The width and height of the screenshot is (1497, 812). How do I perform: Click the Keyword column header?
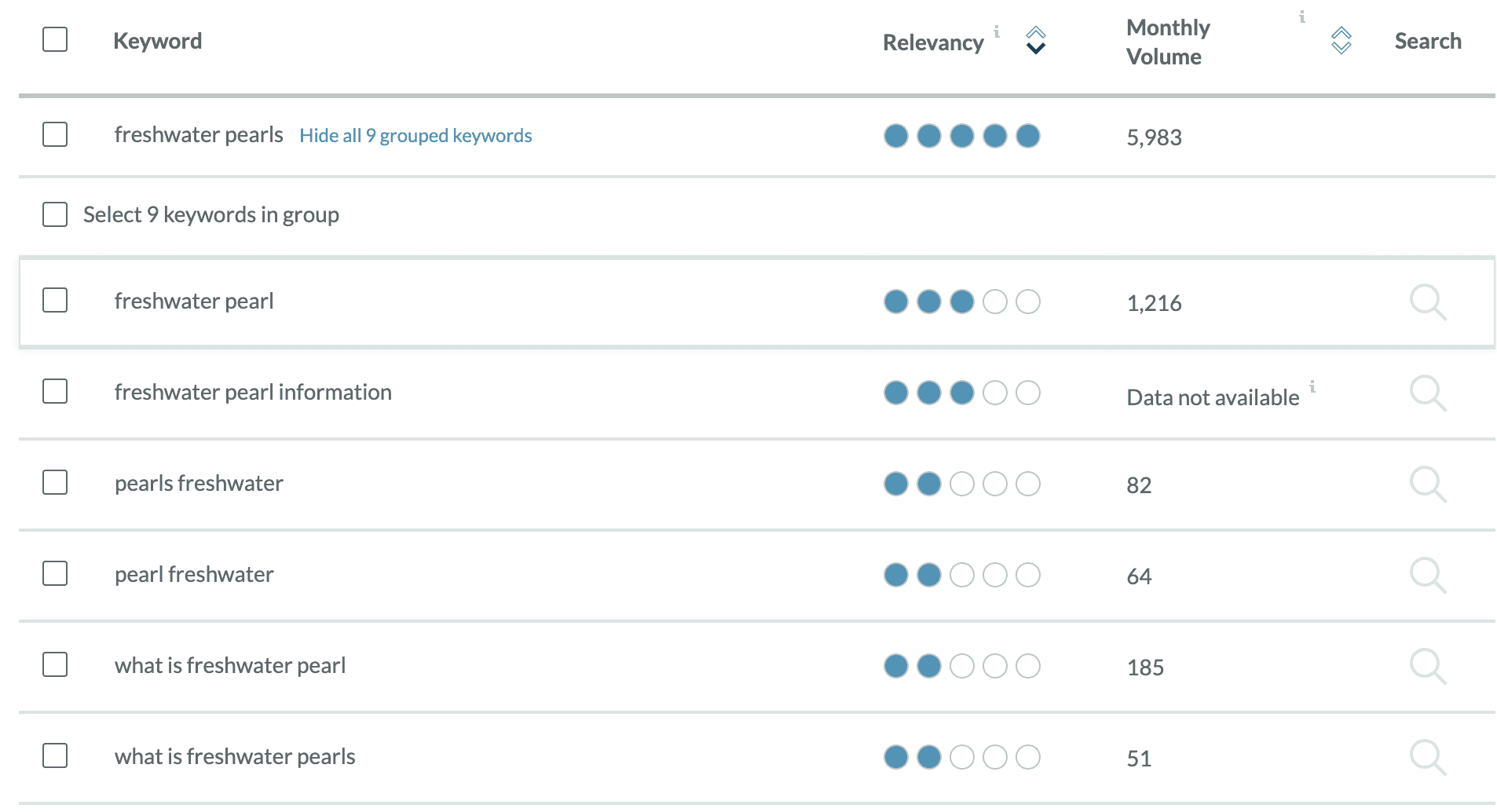pyautogui.click(x=157, y=41)
